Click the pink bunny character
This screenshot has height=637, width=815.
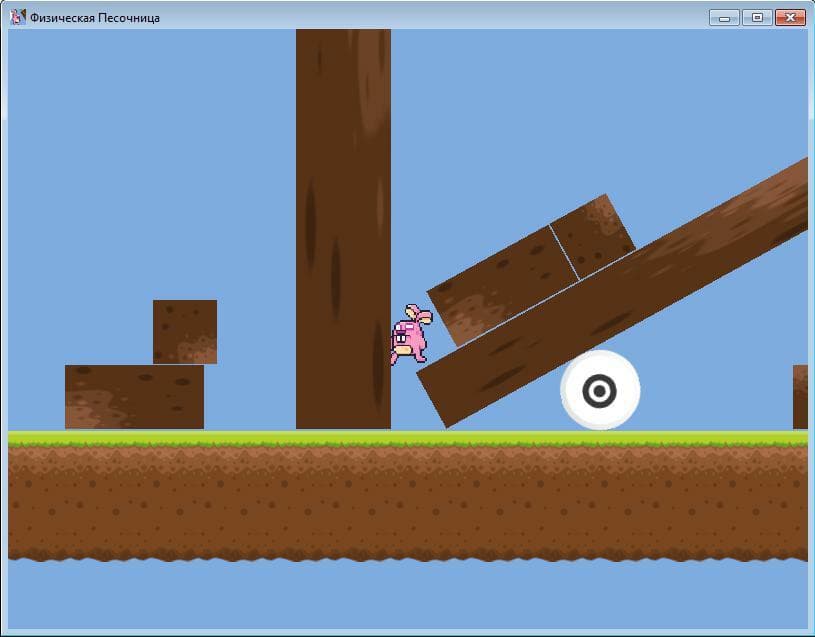tap(411, 335)
